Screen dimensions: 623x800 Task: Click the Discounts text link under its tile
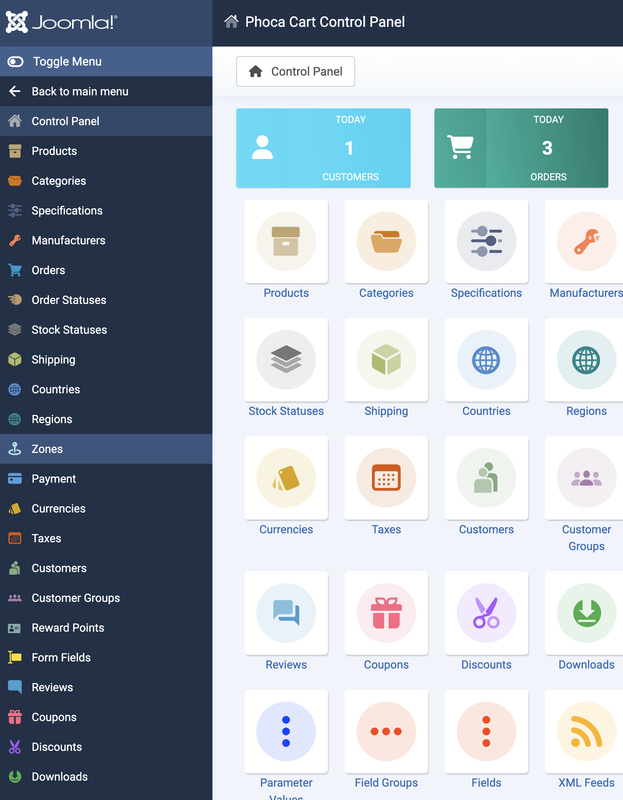tap(486, 665)
